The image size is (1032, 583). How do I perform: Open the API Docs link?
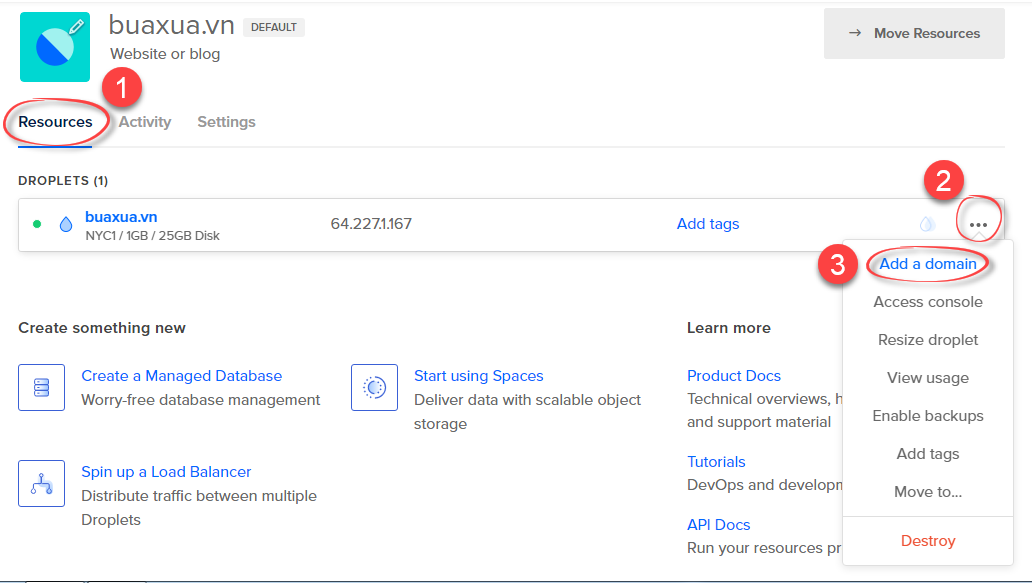[x=719, y=525]
